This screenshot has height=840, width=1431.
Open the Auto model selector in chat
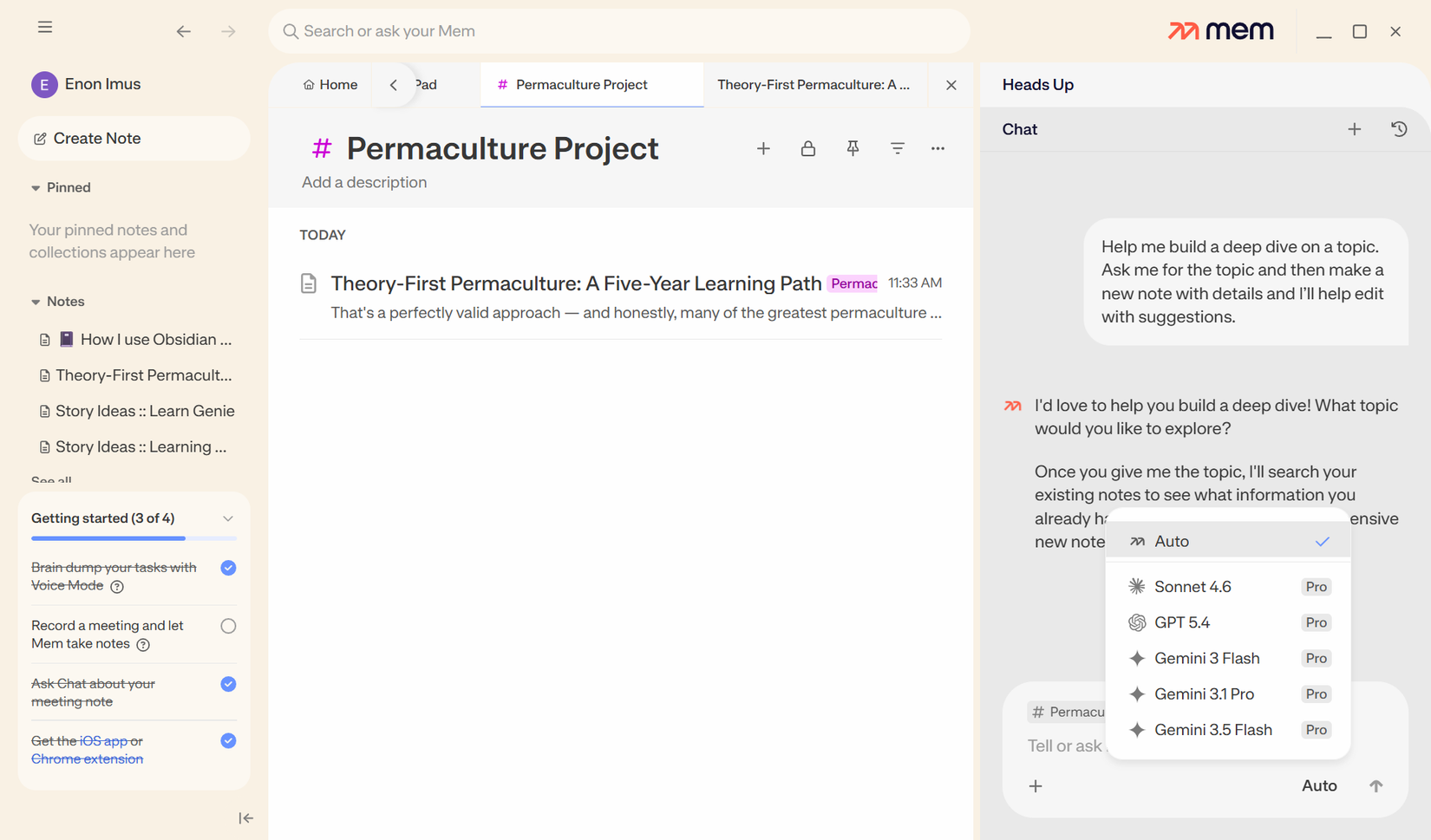(1319, 786)
